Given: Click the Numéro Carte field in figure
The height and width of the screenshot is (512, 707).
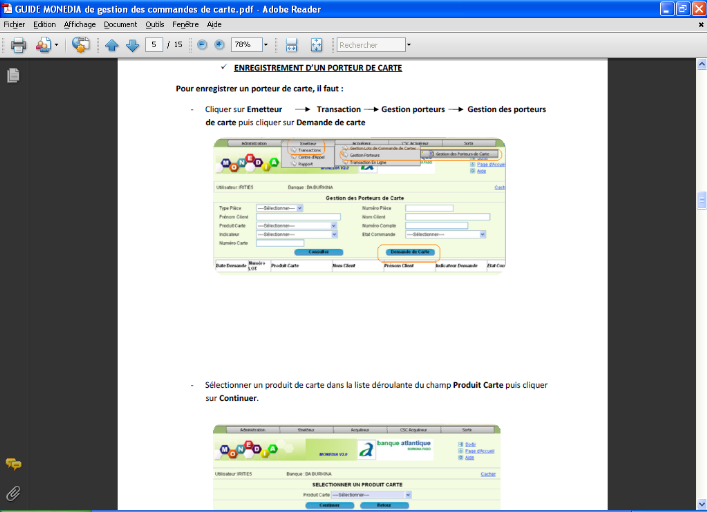Looking at the screenshot, I should (280, 243).
